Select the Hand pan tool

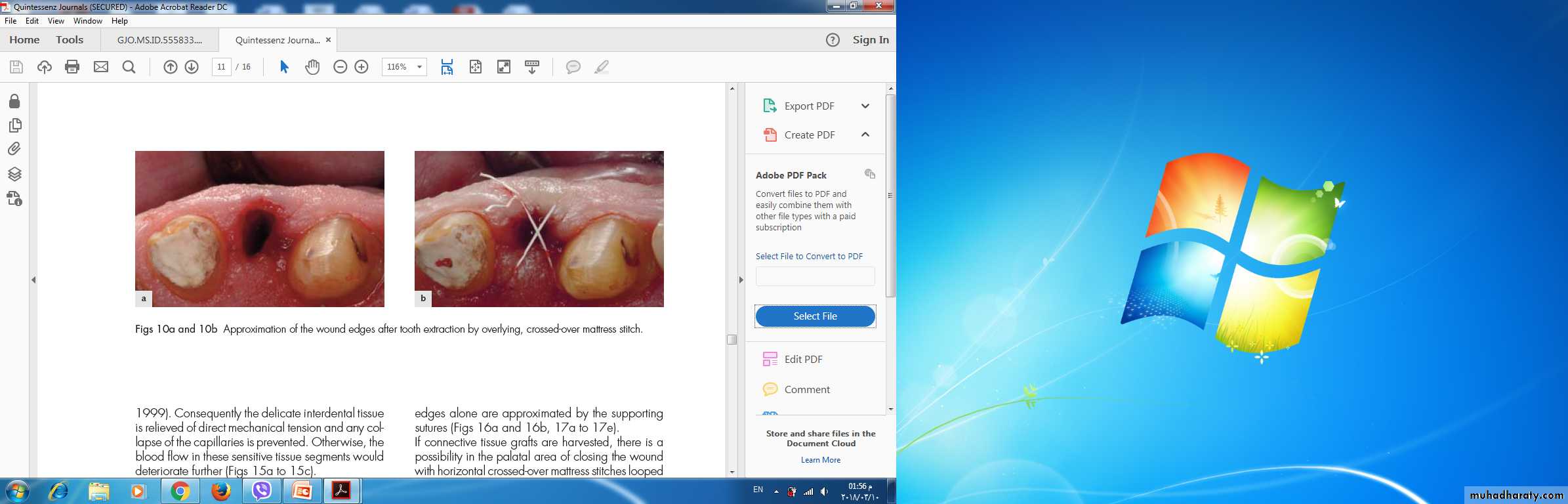coord(312,67)
